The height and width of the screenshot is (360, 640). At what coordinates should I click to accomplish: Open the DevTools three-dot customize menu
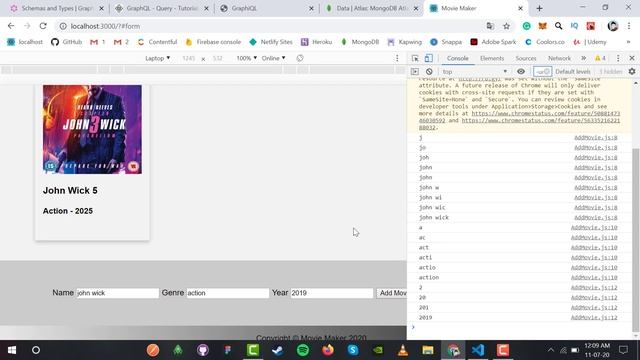(618, 58)
